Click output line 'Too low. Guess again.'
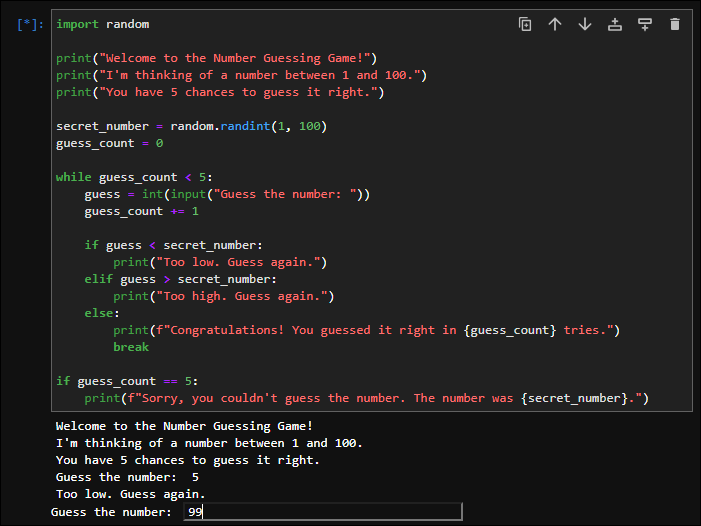701x526 pixels. pos(131,494)
